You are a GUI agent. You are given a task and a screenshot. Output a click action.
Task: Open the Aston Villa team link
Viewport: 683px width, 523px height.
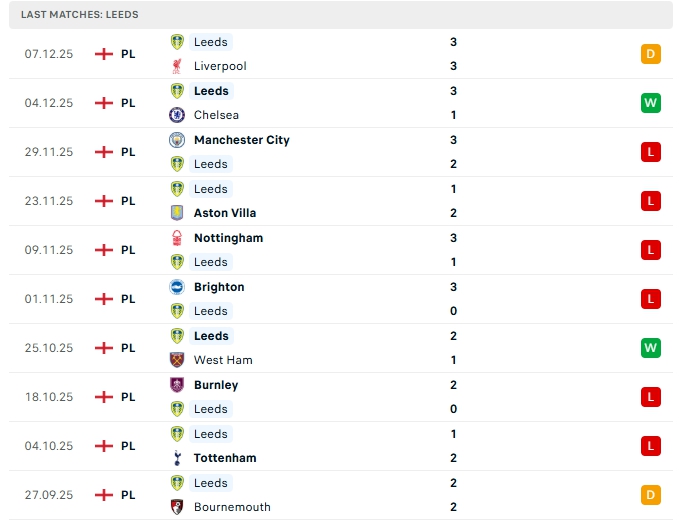[225, 213]
